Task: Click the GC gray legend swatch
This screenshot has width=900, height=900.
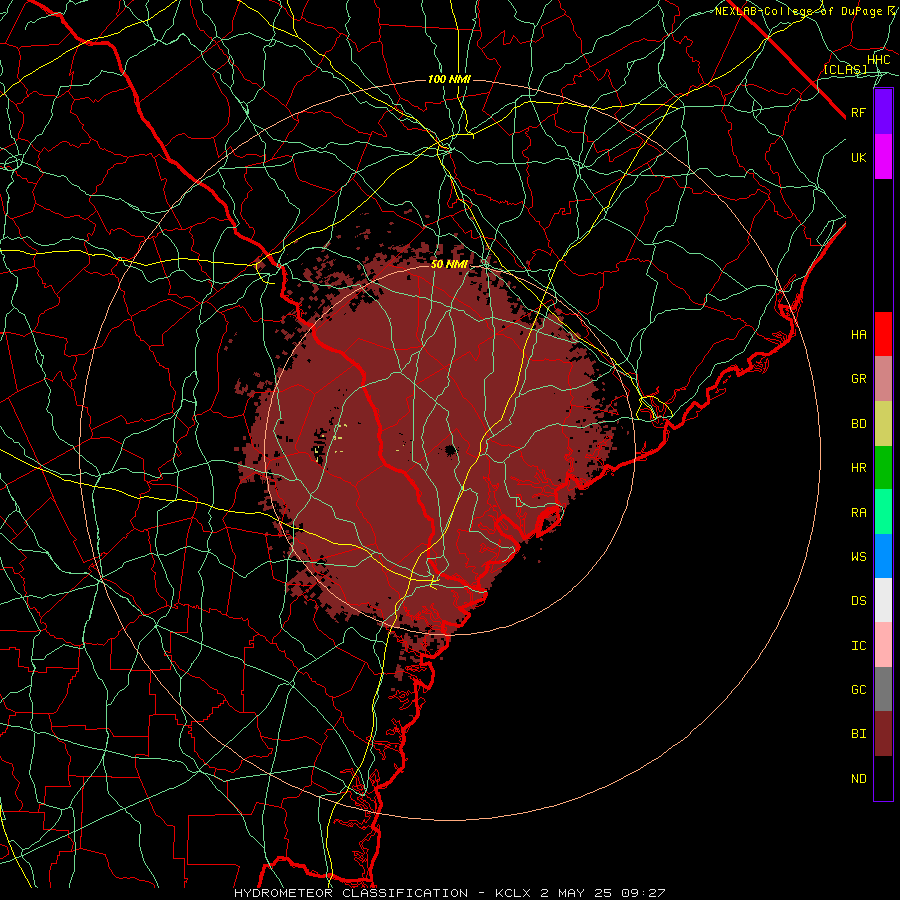Action: (x=883, y=689)
